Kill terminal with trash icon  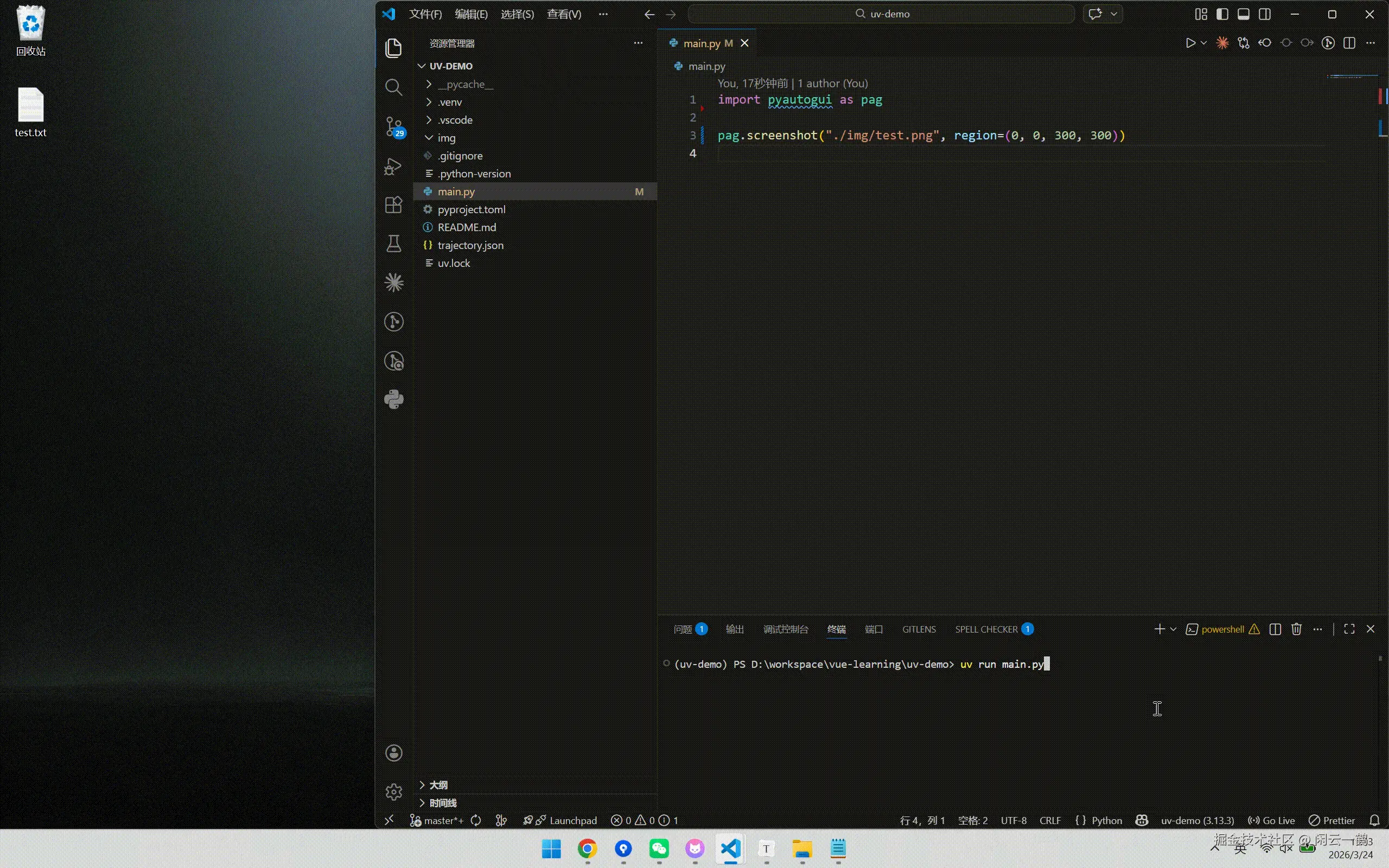pyautogui.click(x=1296, y=629)
